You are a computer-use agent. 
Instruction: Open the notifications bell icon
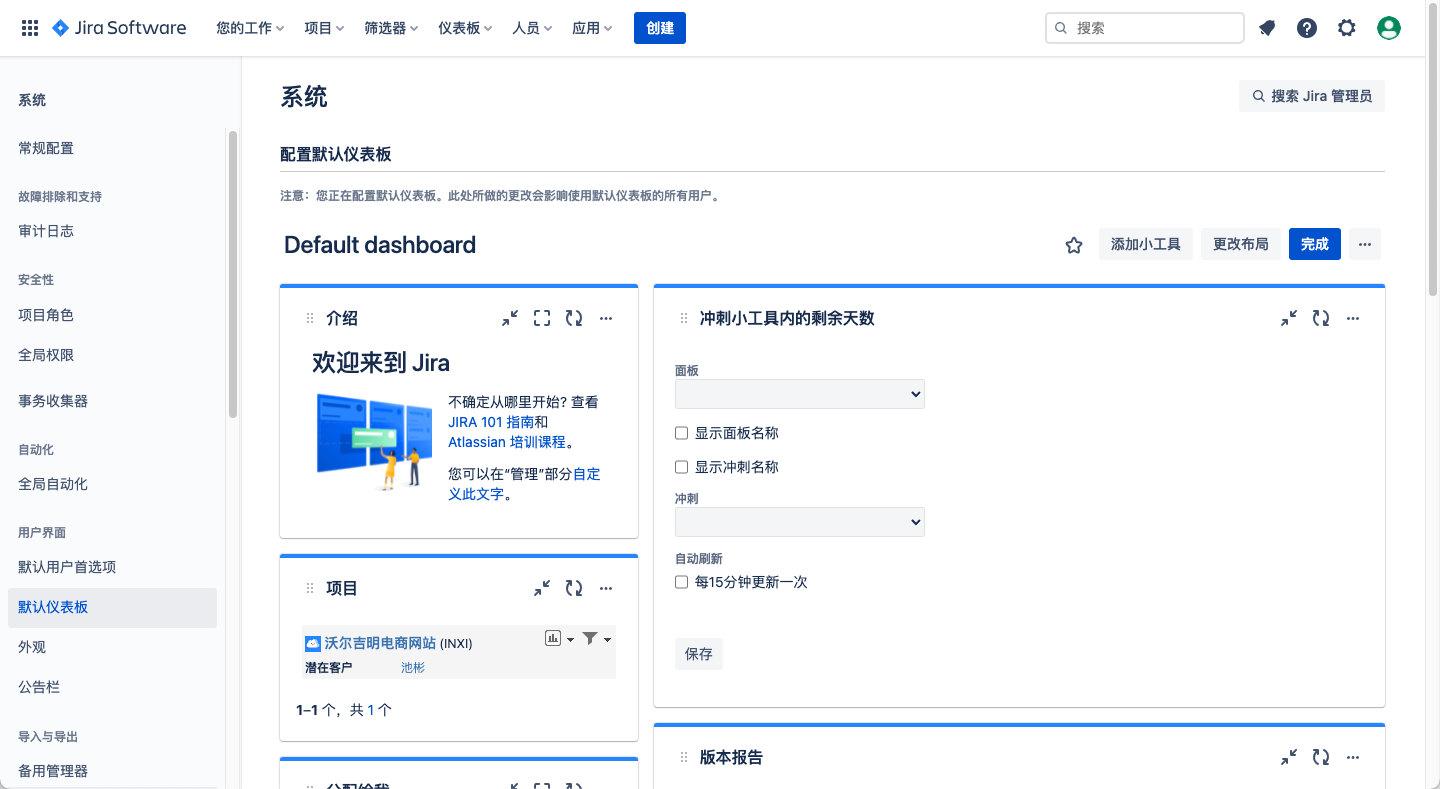click(x=1267, y=28)
